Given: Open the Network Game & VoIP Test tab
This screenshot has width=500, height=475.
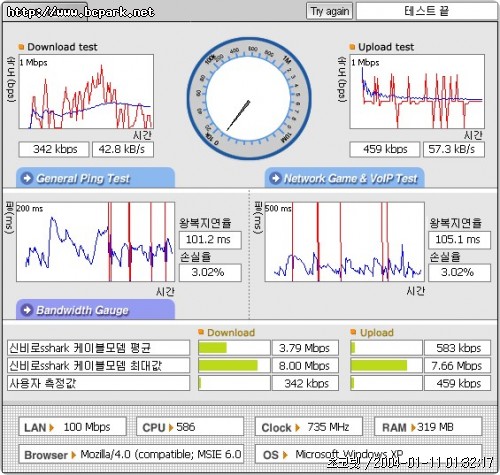Looking at the screenshot, I should [x=345, y=178].
